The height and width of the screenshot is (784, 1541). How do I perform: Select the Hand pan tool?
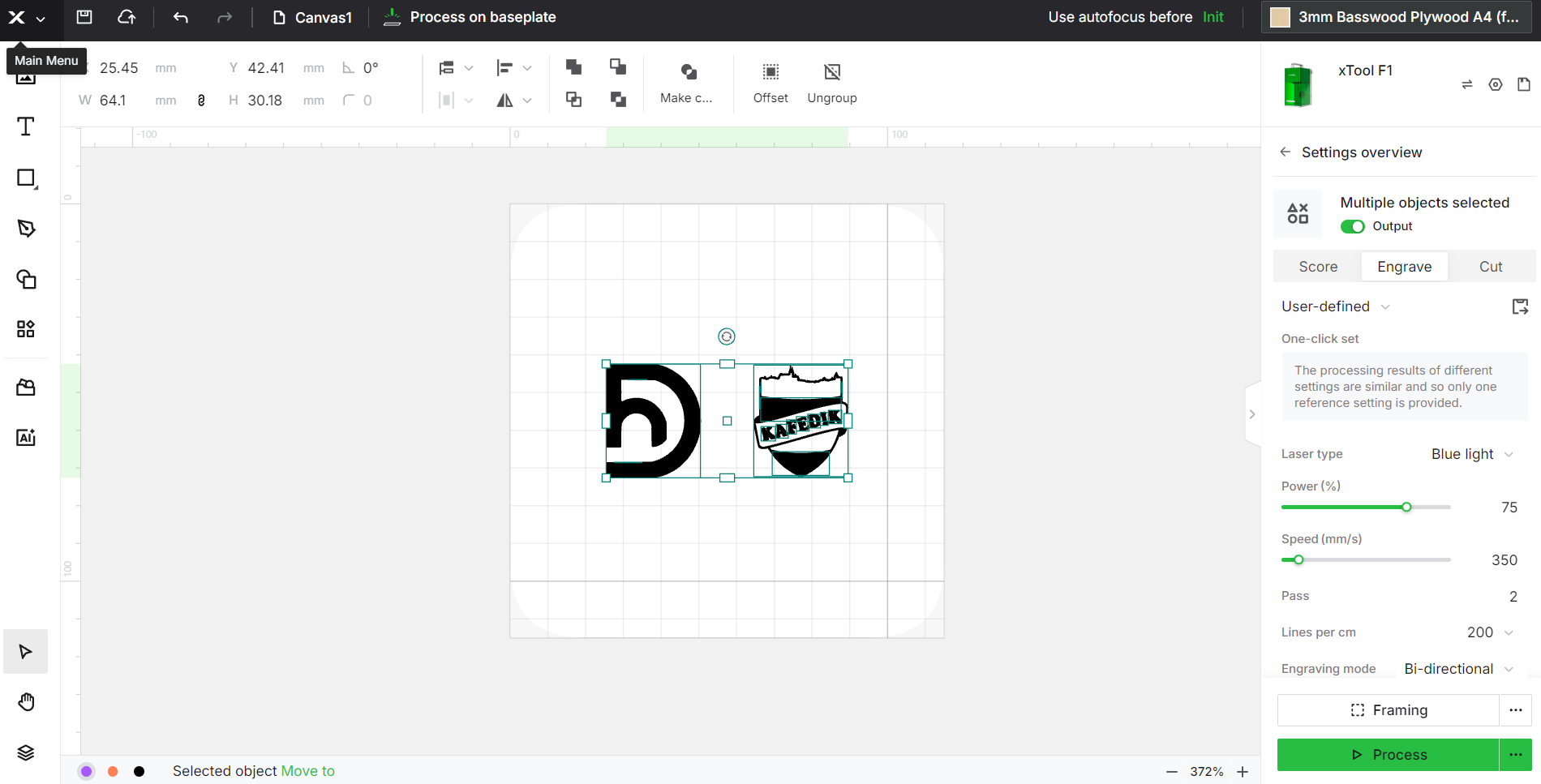[x=26, y=702]
